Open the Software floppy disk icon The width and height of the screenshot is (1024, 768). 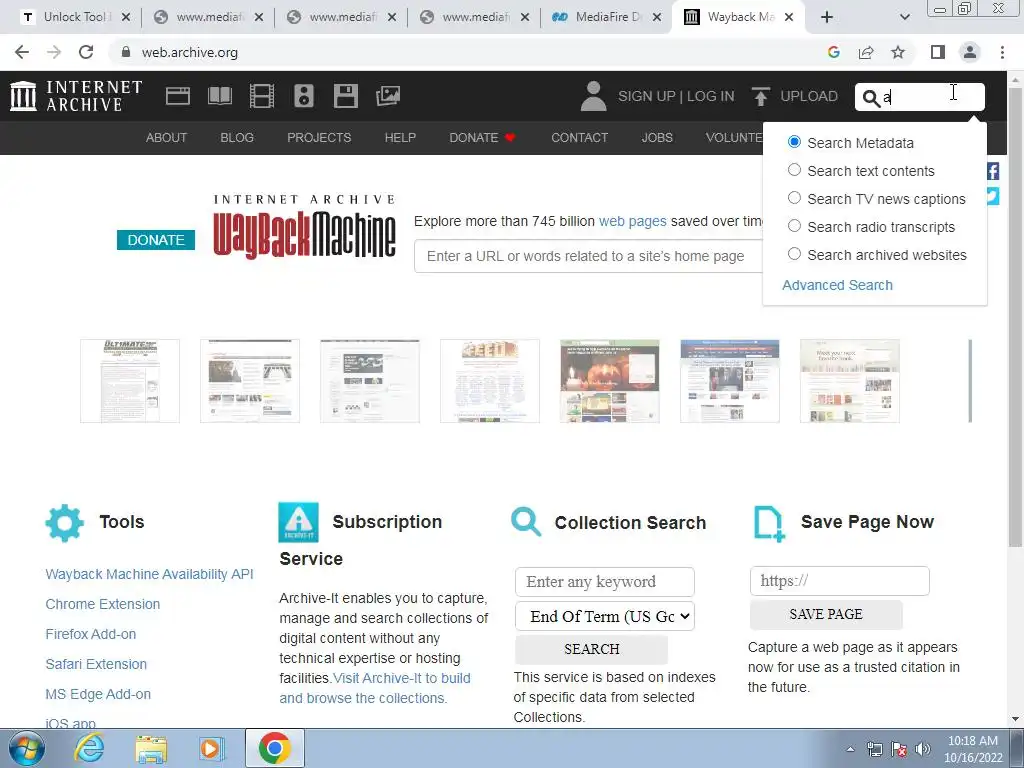point(345,96)
